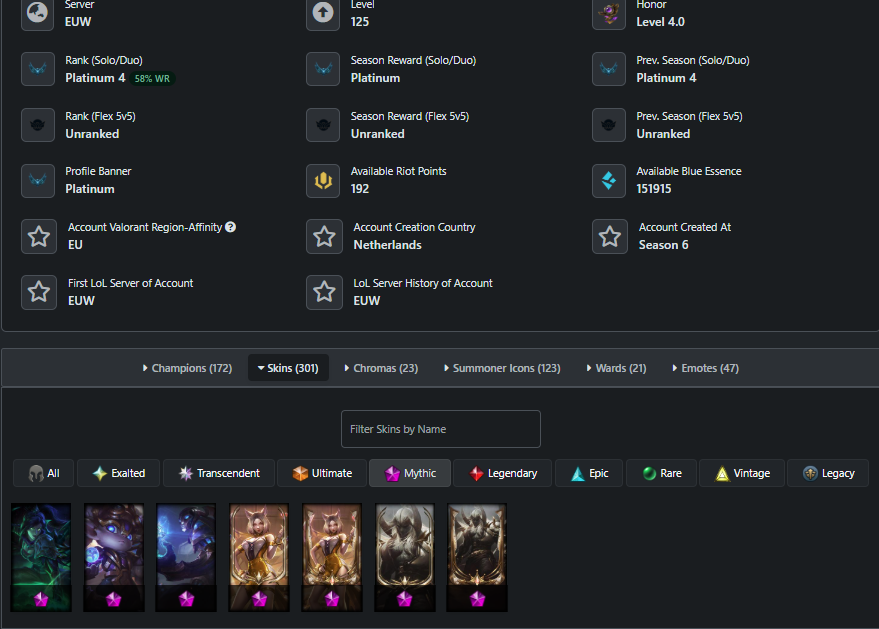Click the Prev. Season (Flex 5v5) icon

tap(609, 125)
